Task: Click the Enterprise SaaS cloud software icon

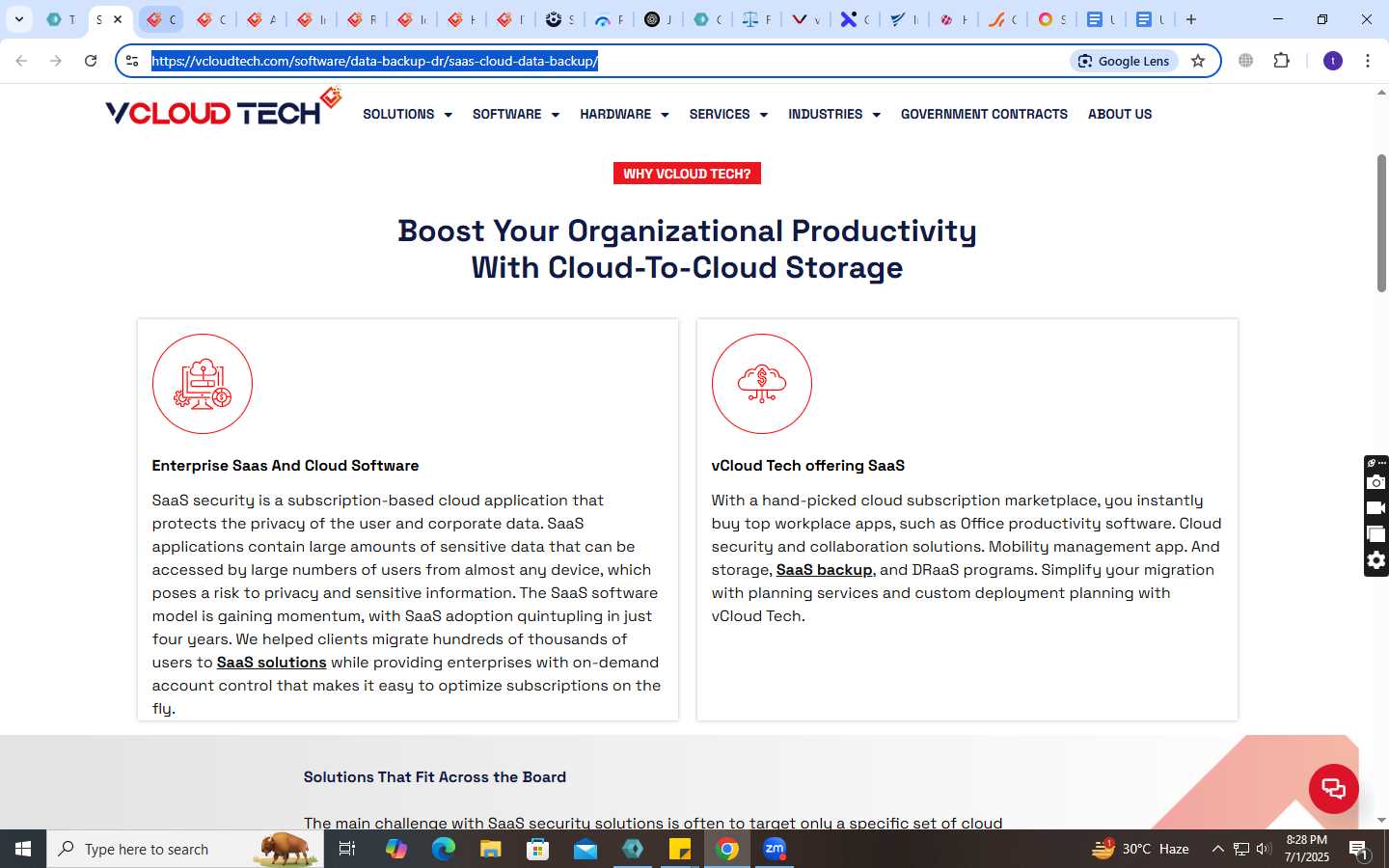Action: pyautogui.click(x=203, y=384)
